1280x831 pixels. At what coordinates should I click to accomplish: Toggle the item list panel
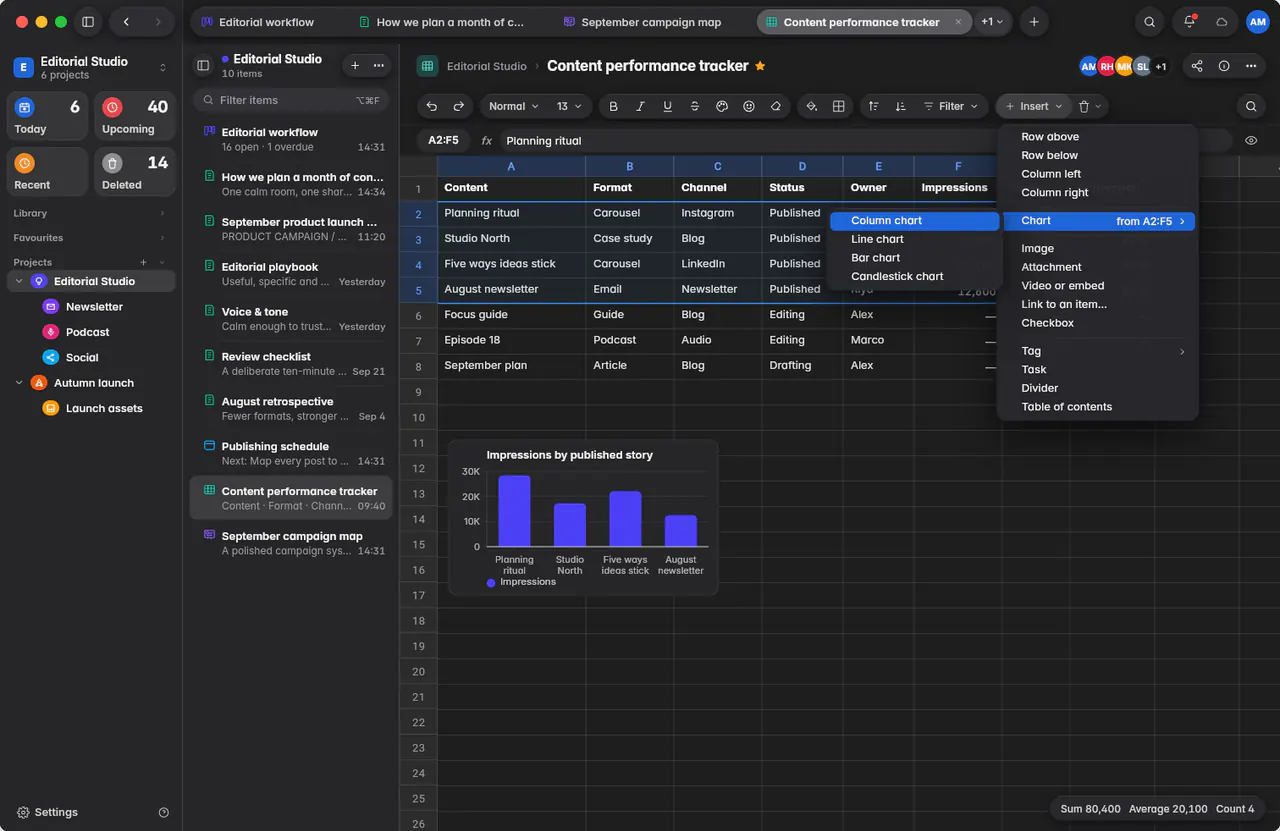[x=203, y=66]
